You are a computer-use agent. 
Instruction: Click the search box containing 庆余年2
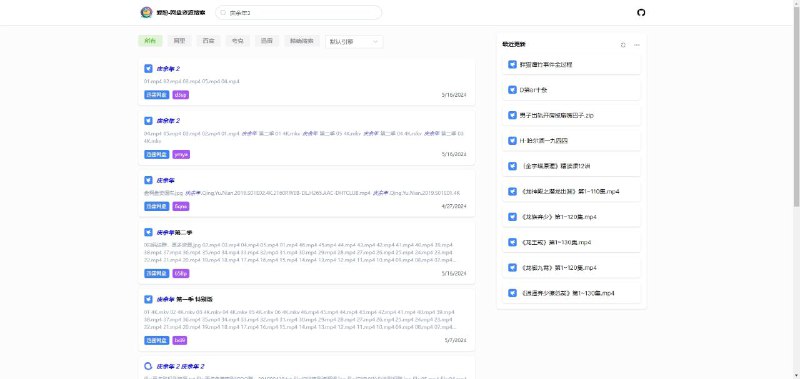click(298, 13)
